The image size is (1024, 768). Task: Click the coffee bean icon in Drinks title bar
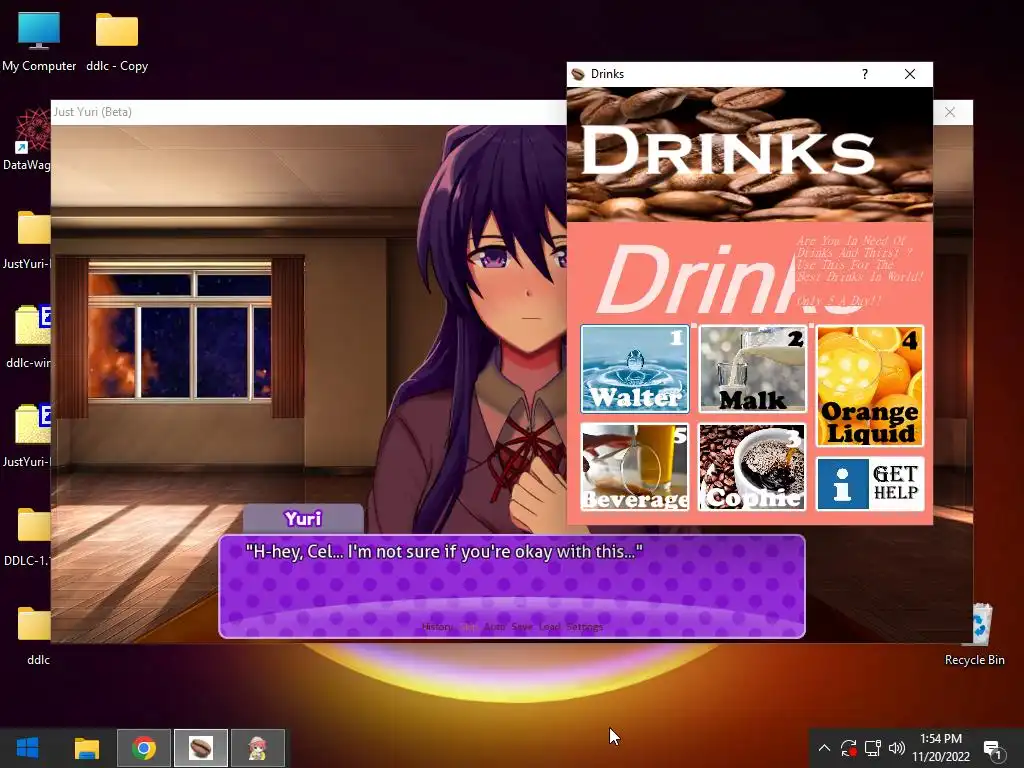[578, 74]
